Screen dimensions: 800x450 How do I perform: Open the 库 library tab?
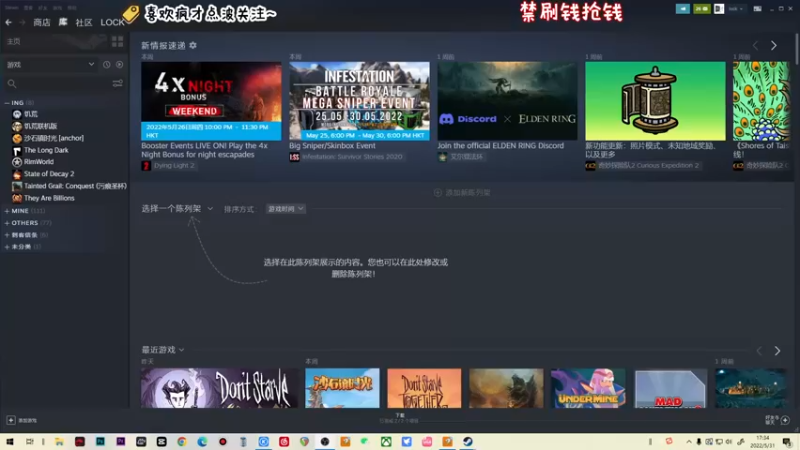coord(63,22)
